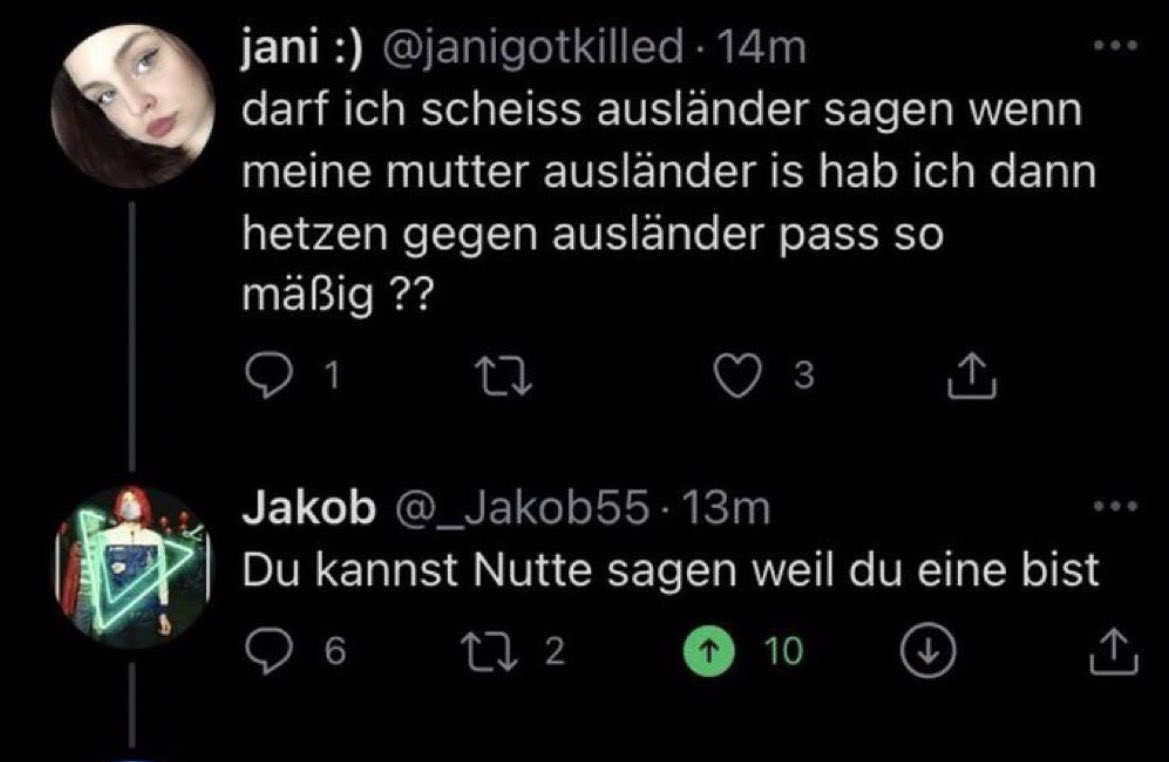Open the 14m timestamp of jani's tweet
This screenshot has height=762, width=1169.
770,48
